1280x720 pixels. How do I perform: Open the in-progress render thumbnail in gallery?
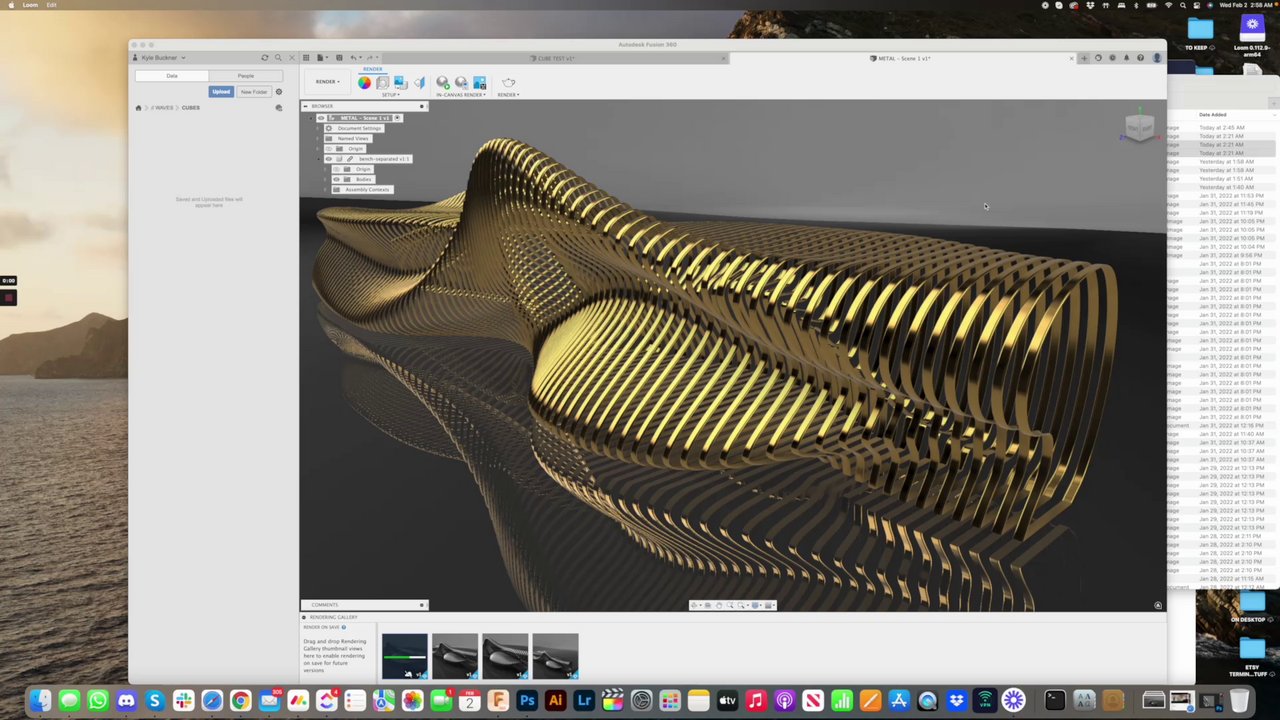coord(404,656)
